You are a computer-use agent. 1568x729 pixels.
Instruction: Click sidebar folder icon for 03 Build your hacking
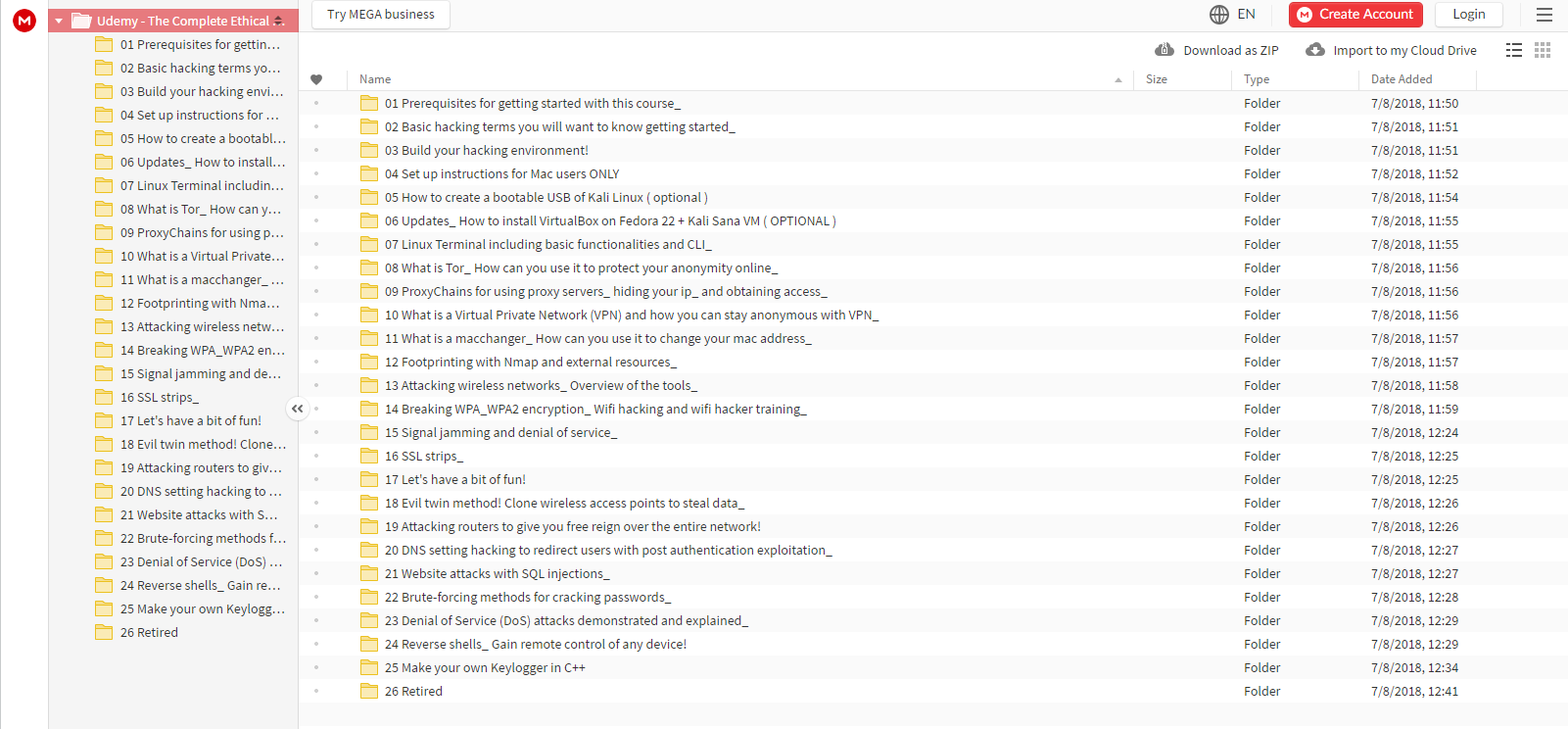tap(104, 91)
